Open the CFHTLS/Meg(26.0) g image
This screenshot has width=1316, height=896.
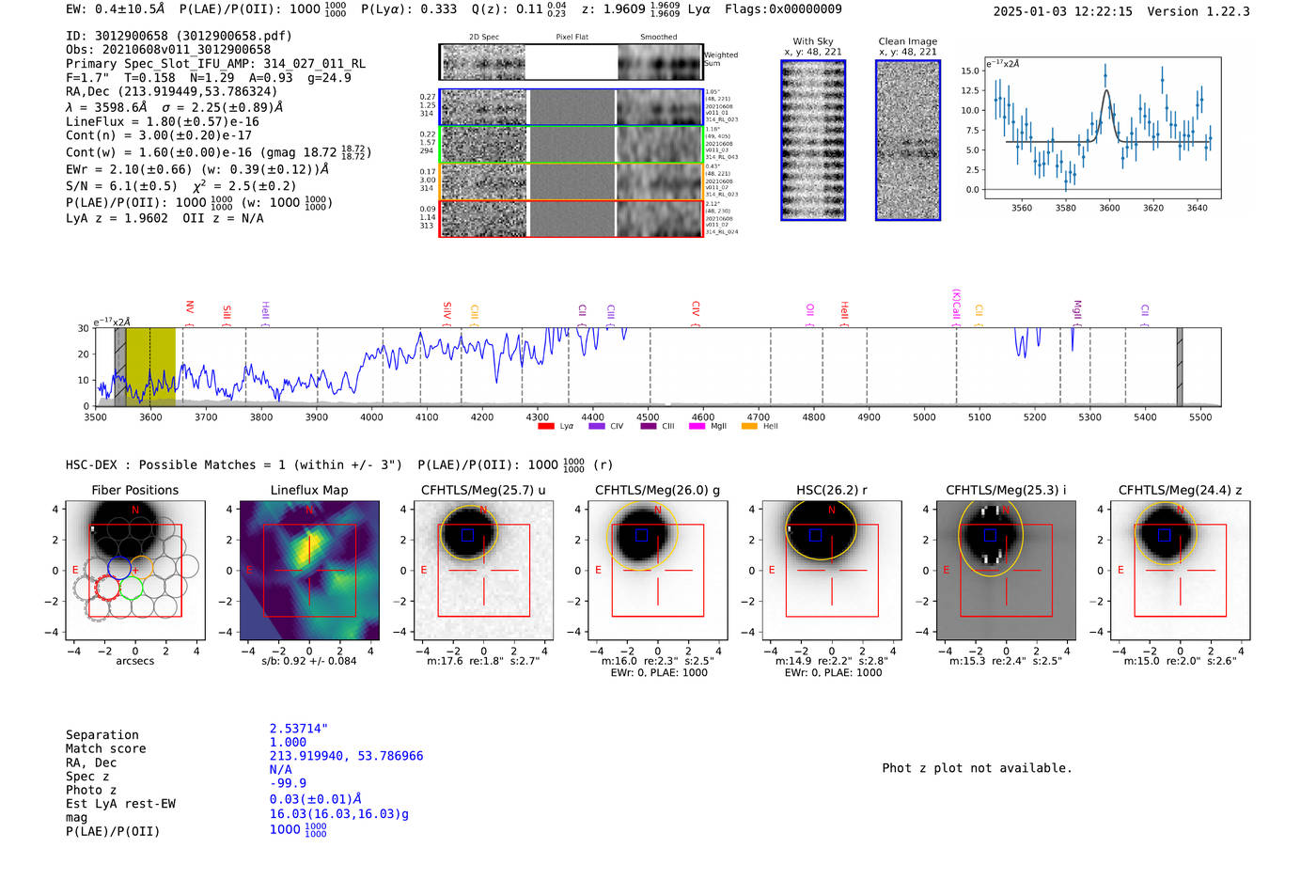(658, 571)
